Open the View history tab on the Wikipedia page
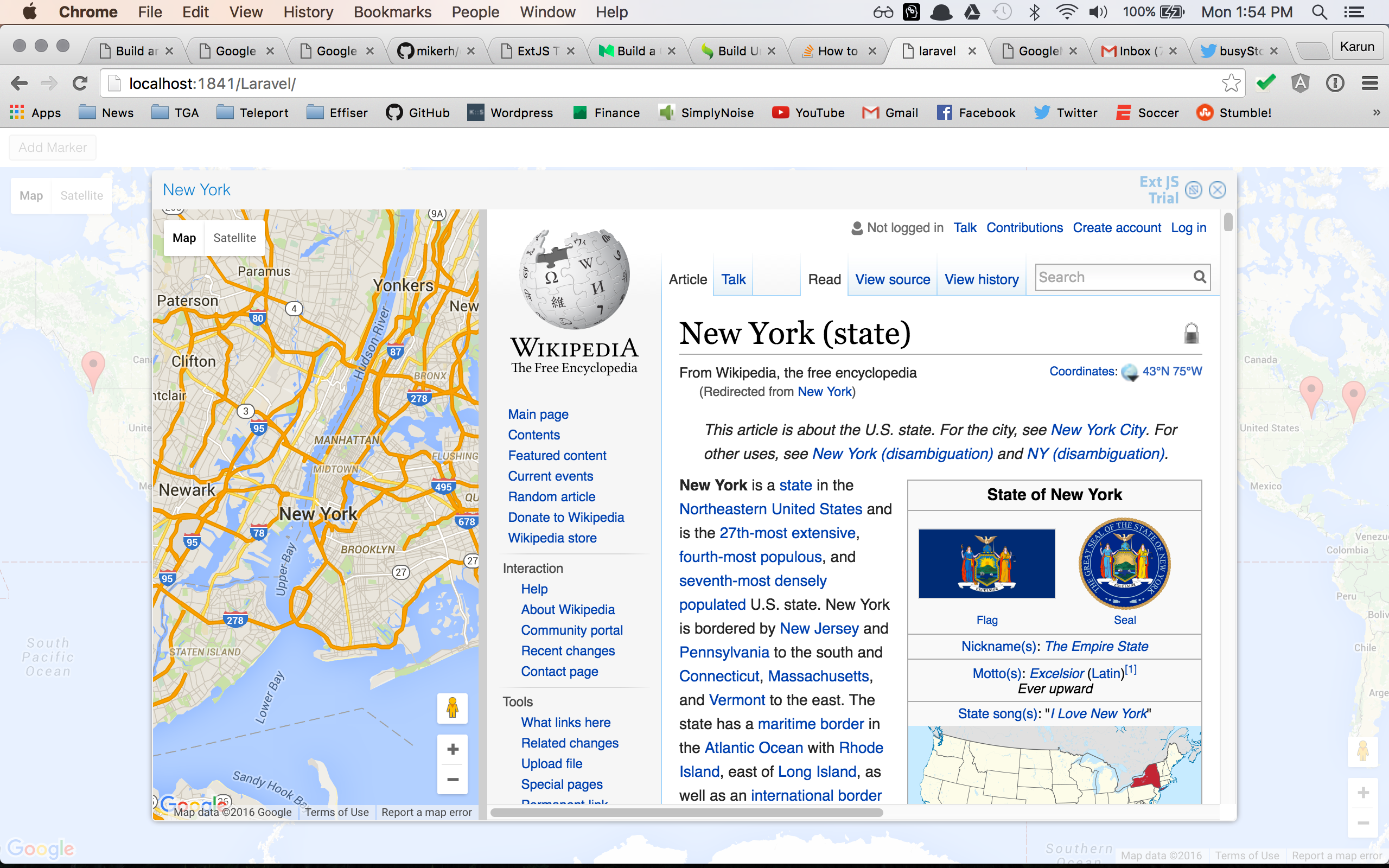This screenshot has width=1389, height=868. [x=982, y=279]
